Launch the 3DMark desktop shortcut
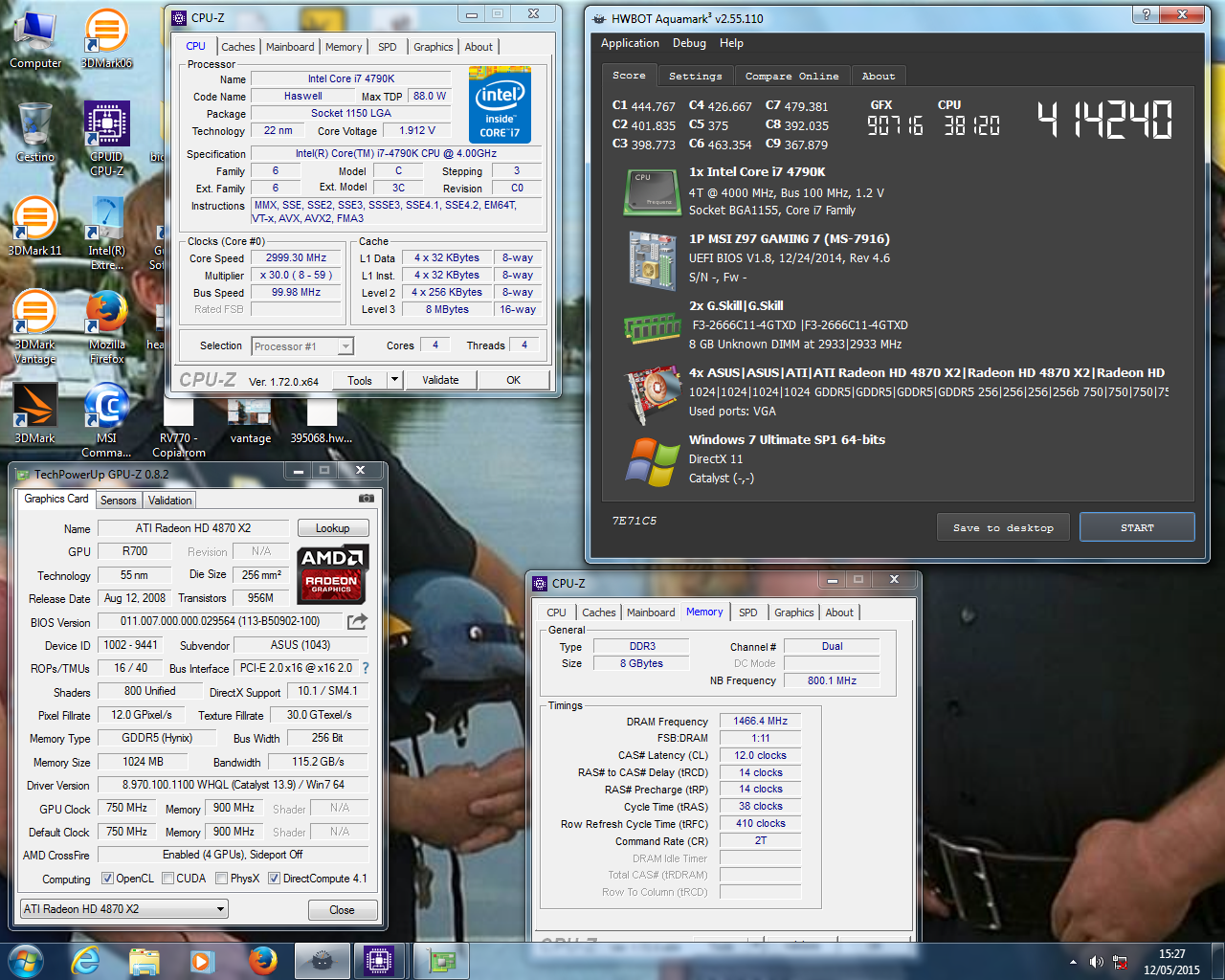Screen dimensions: 1225x980 pyautogui.click(x=34, y=413)
